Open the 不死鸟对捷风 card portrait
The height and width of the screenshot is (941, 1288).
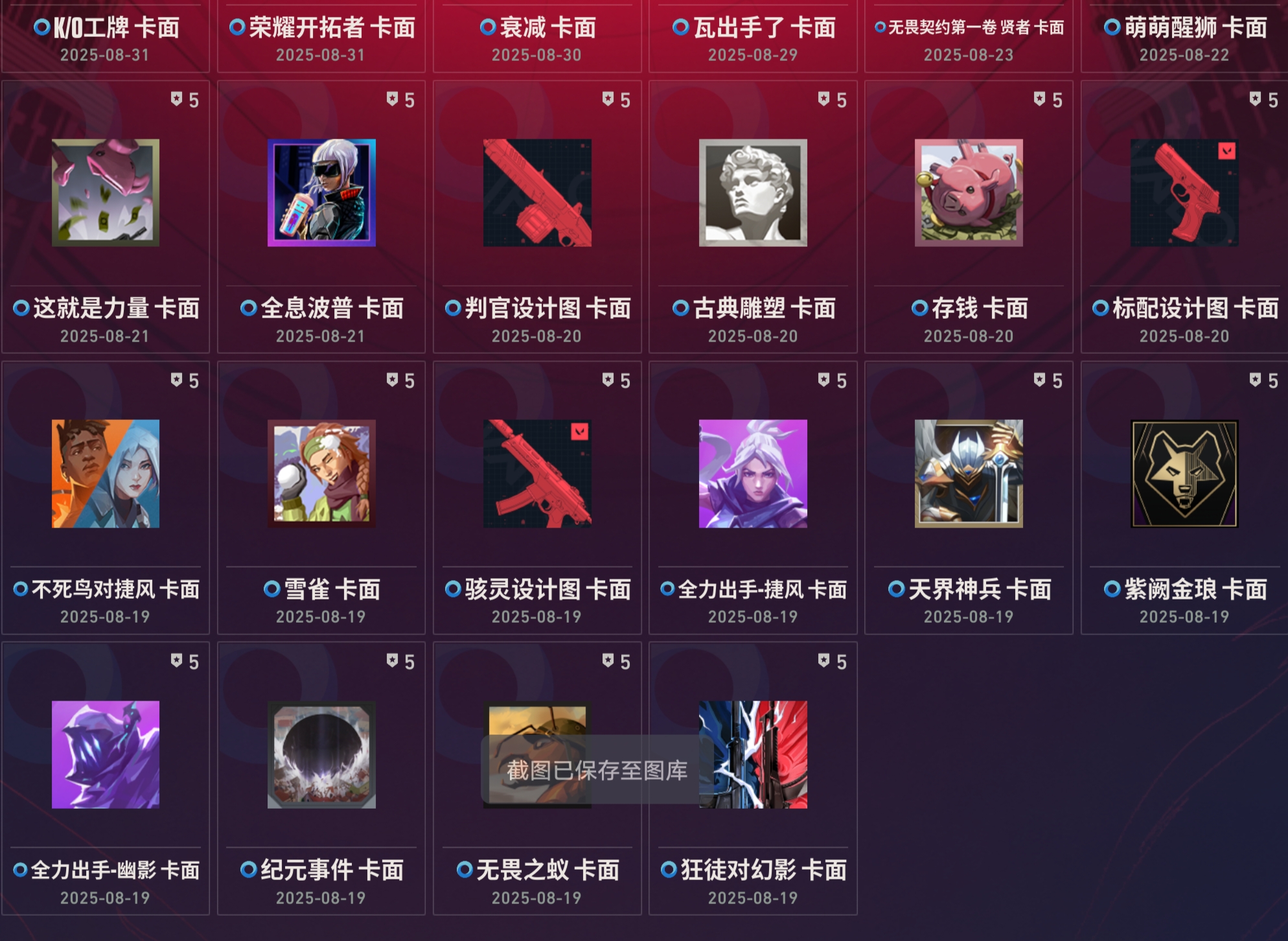[106, 474]
